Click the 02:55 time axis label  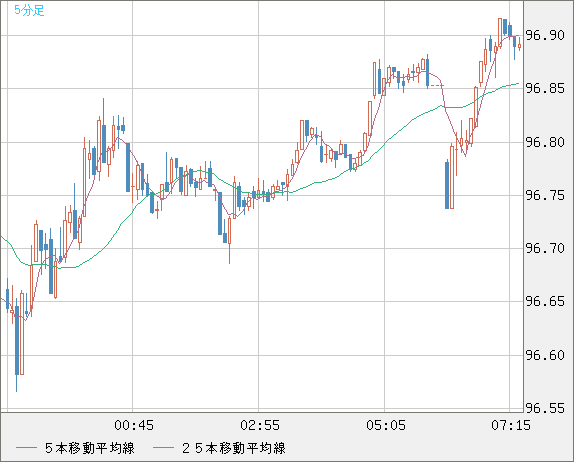click(260, 425)
